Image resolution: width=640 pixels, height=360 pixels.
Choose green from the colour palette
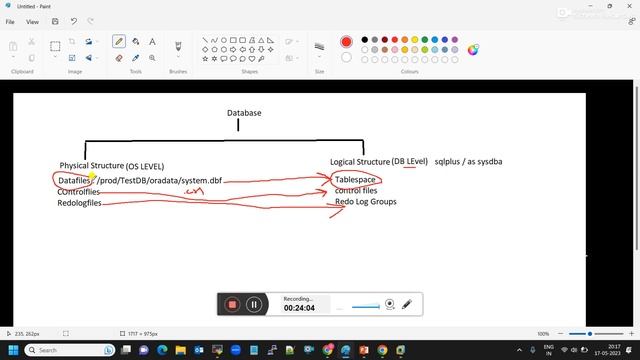424,40
